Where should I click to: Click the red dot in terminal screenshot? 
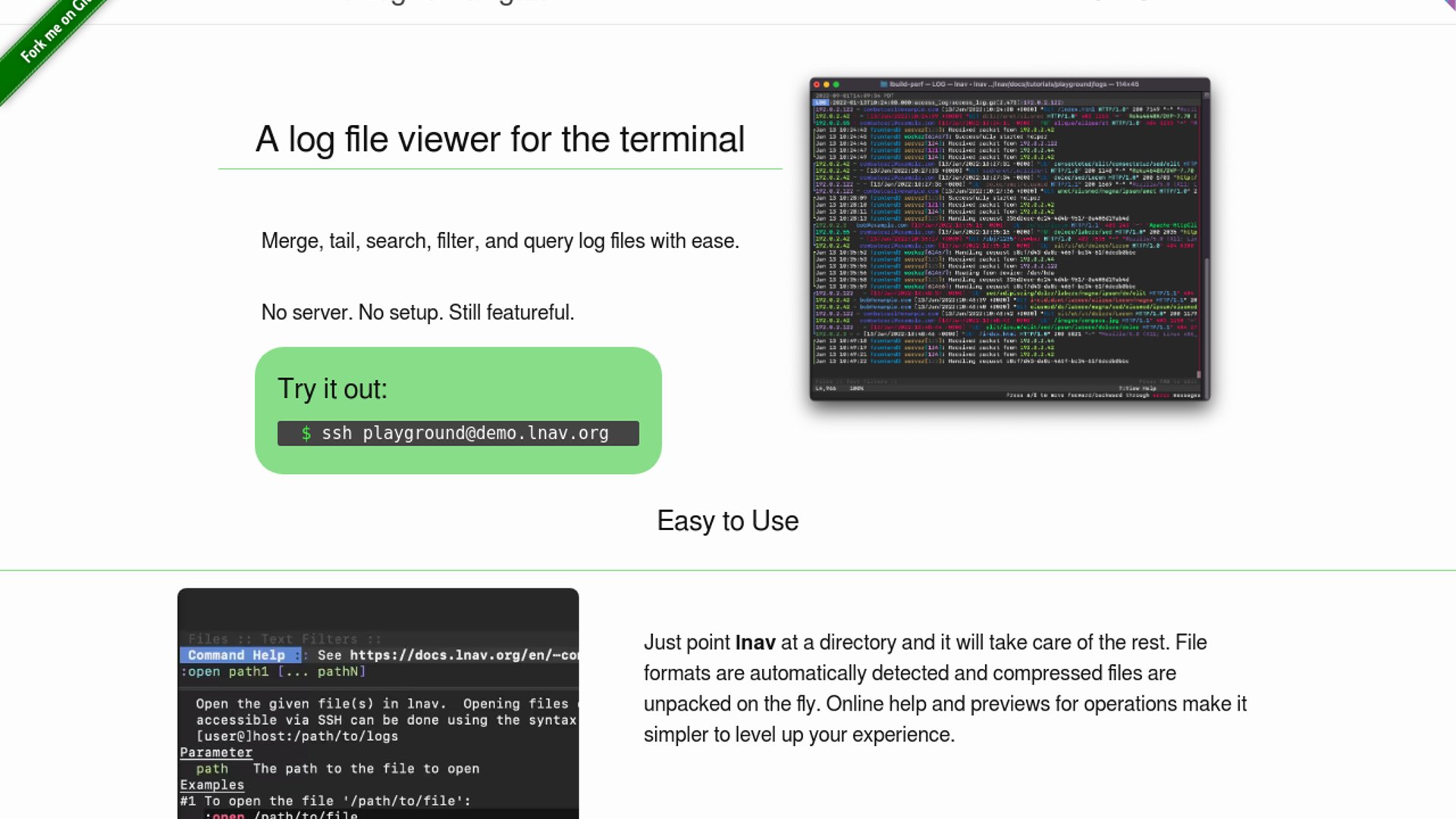tap(817, 84)
